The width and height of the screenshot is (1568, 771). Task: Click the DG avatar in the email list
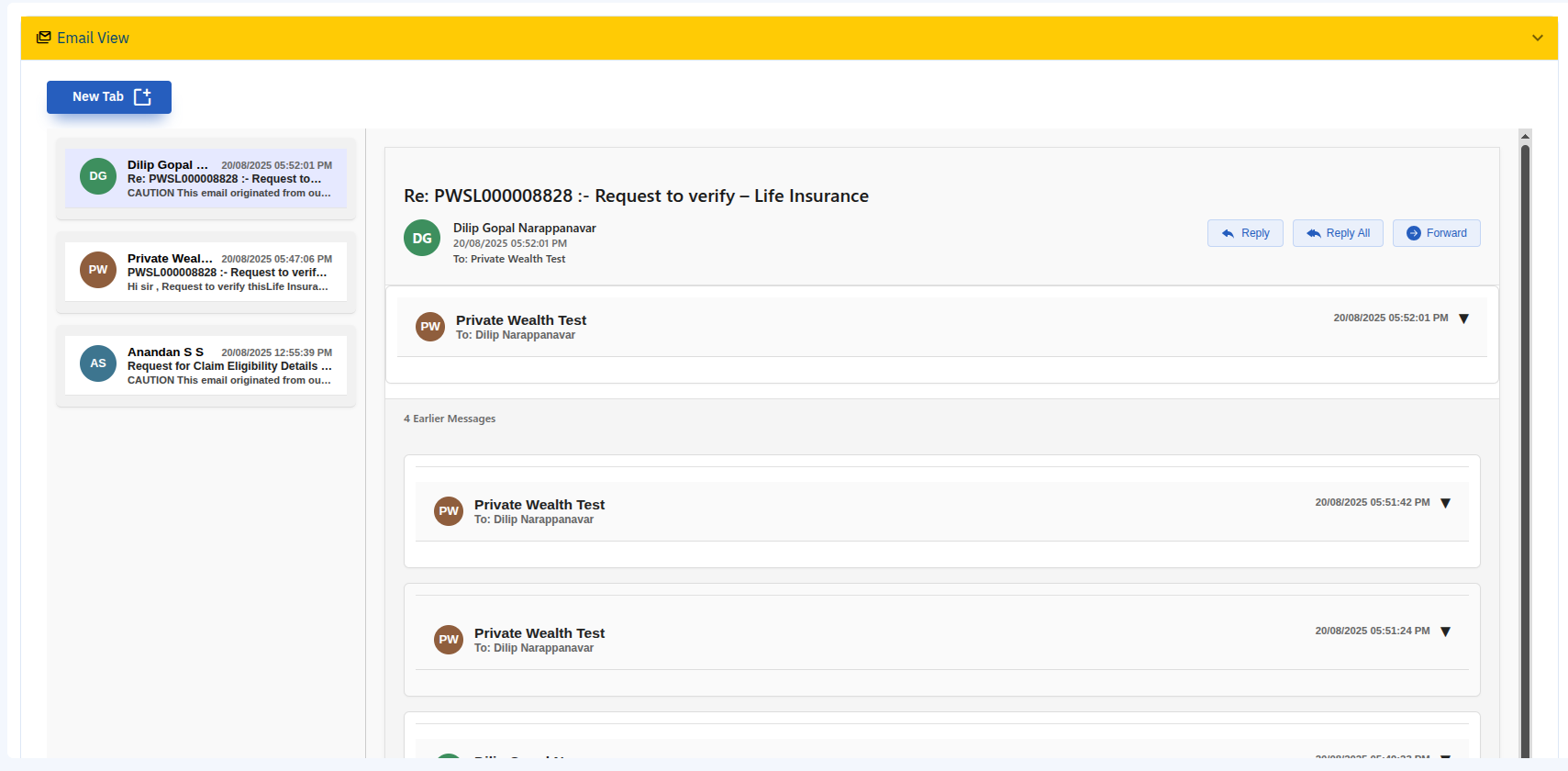98,176
